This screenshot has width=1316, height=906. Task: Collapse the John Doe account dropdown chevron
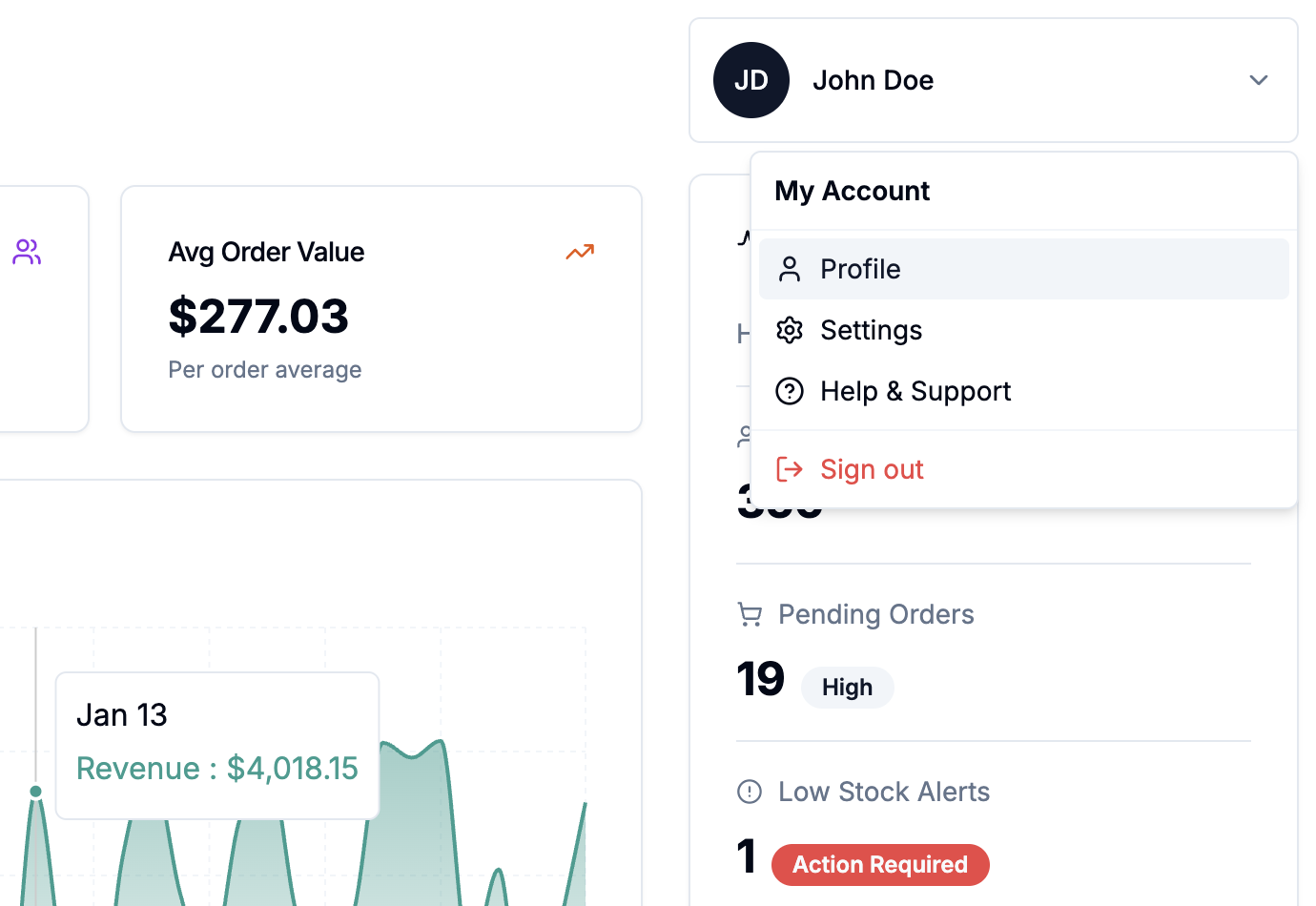coord(1259,80)
